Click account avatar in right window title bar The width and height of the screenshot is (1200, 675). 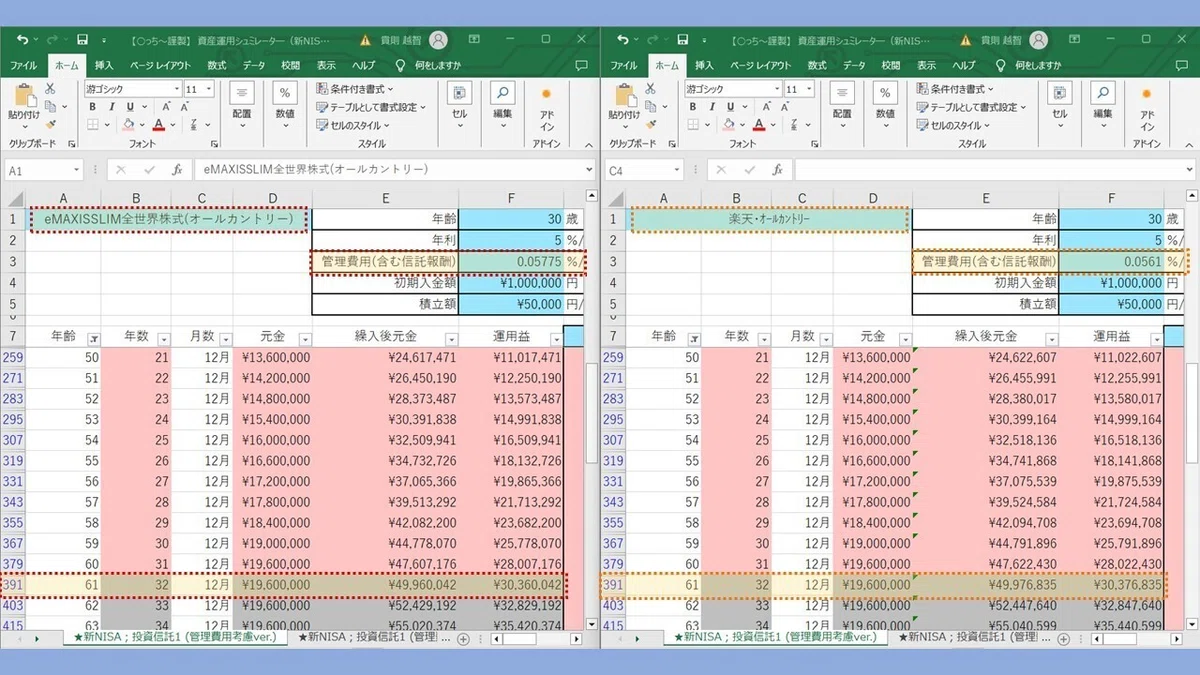(x=1039, y=40)
